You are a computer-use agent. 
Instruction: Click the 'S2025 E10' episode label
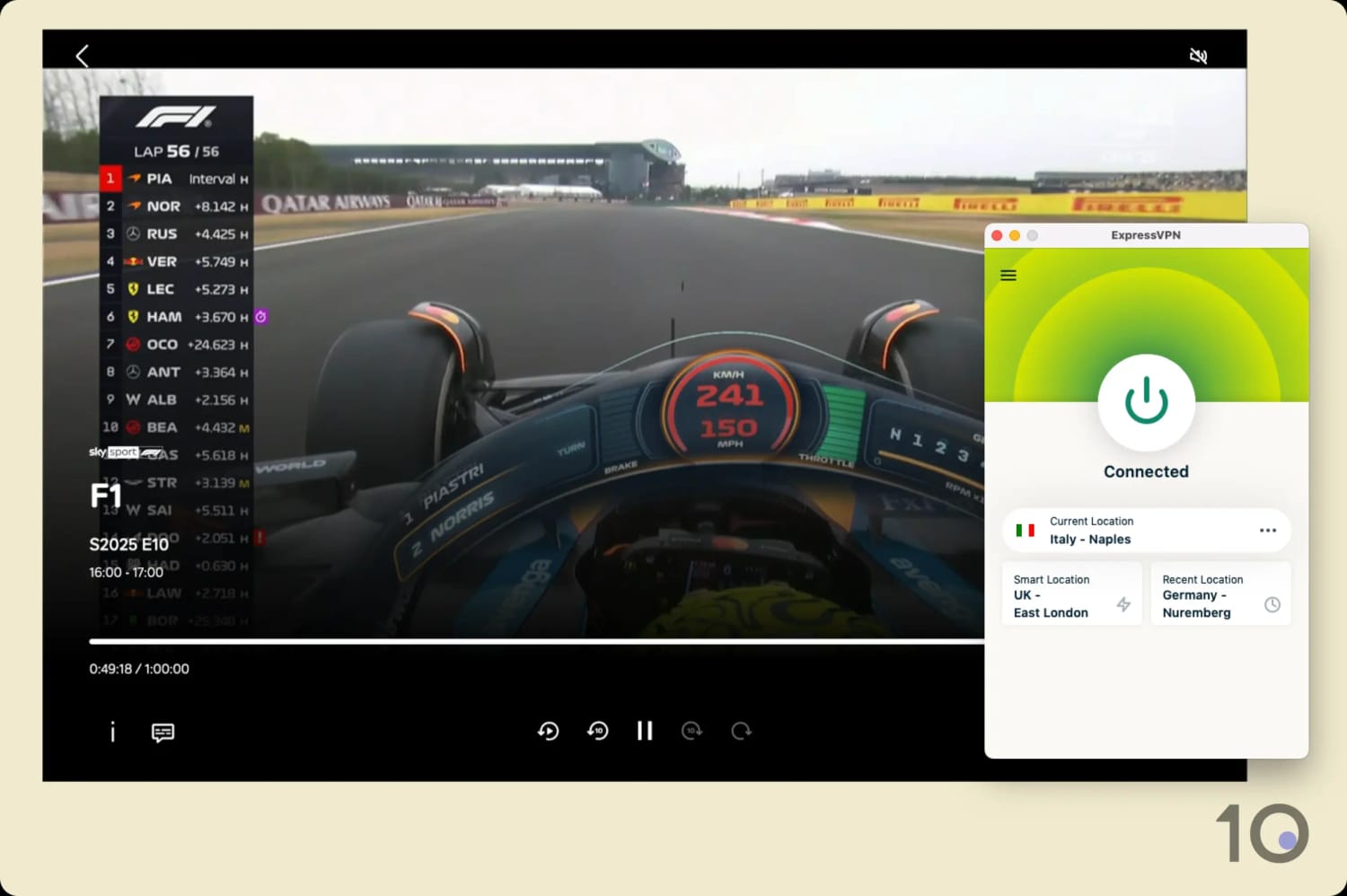[x=128, y=544]
